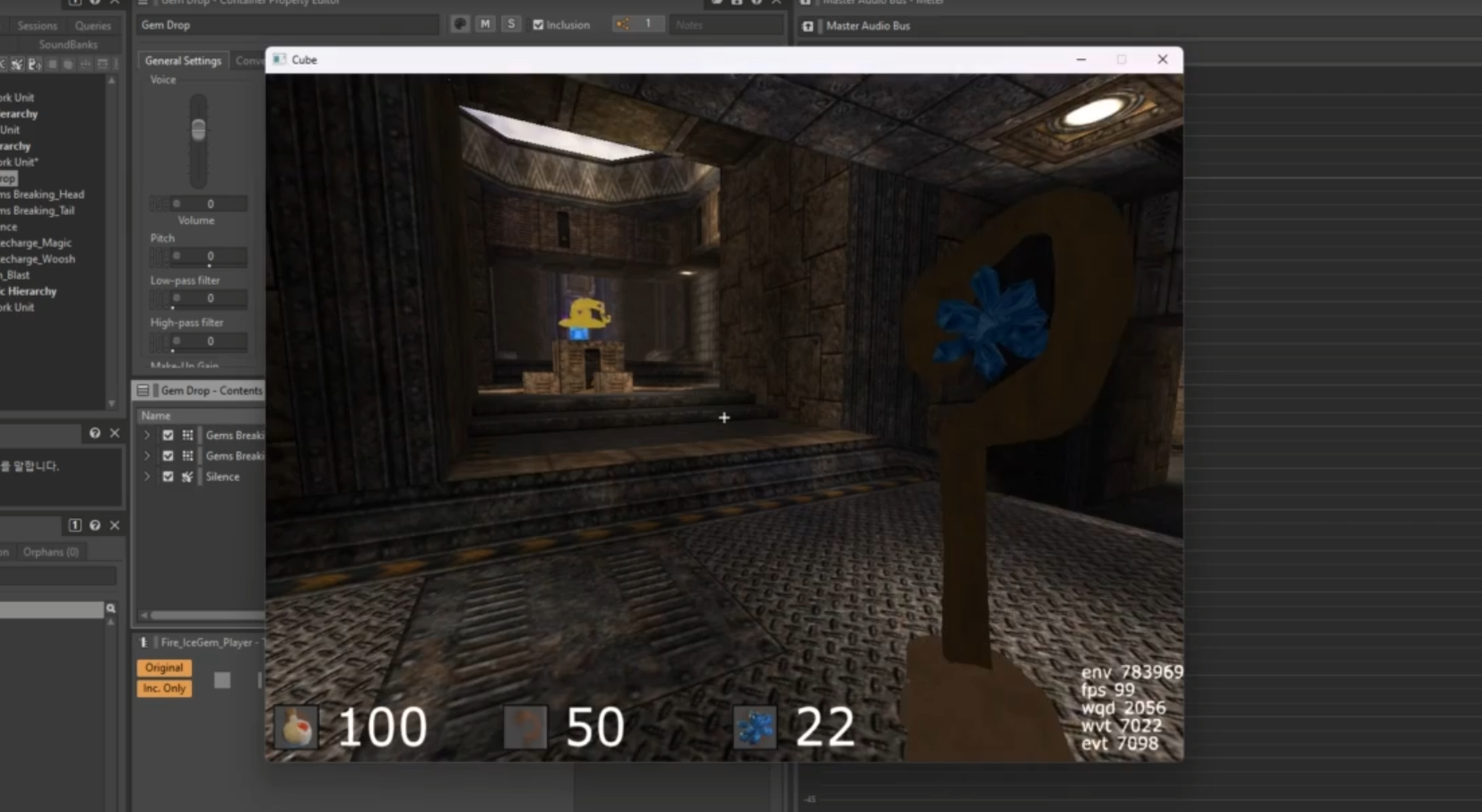The width and height of the screenshot is (1482, 812).
Task: Select Gems Breaking_Tail in the project tree
Action: (x=38, y=211)
